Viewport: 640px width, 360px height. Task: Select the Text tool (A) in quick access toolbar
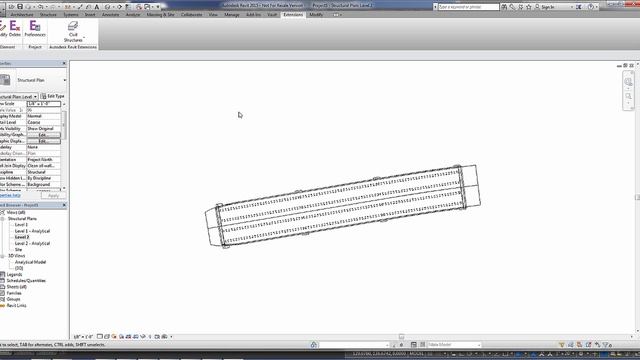coord(97,7)
